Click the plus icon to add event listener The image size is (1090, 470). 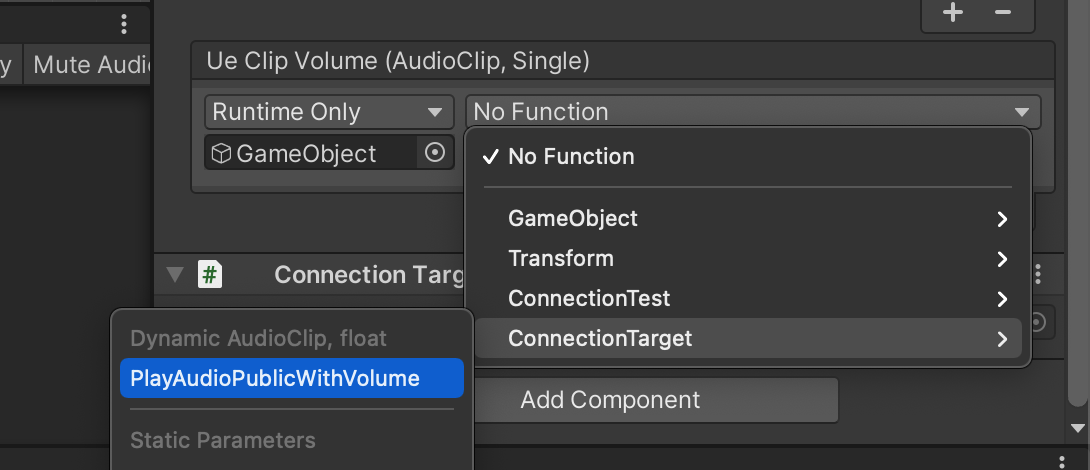tap(952, 13)
